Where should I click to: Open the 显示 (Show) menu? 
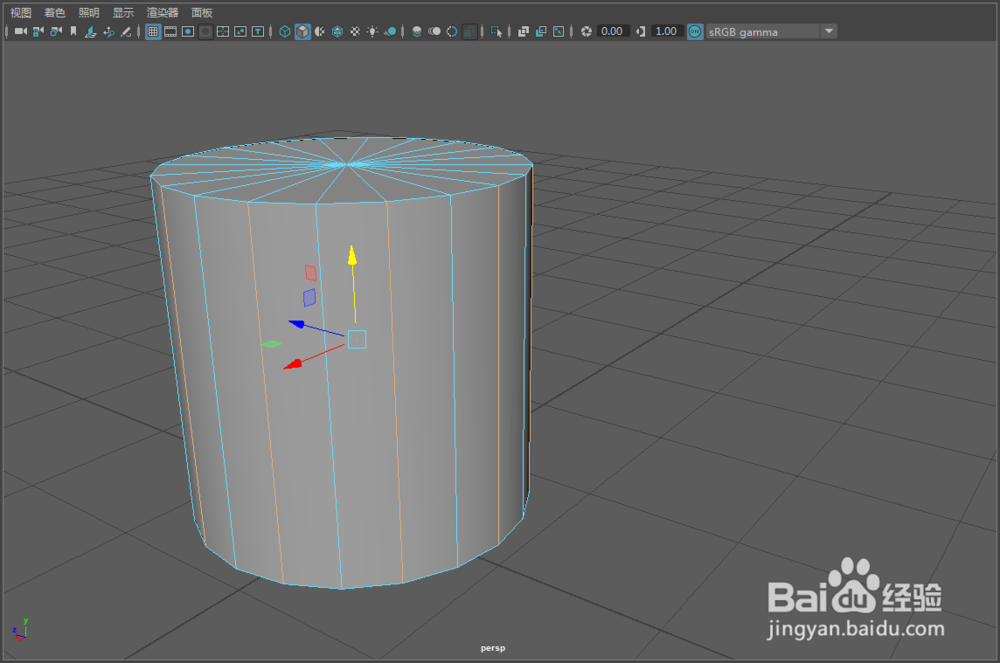123,13
